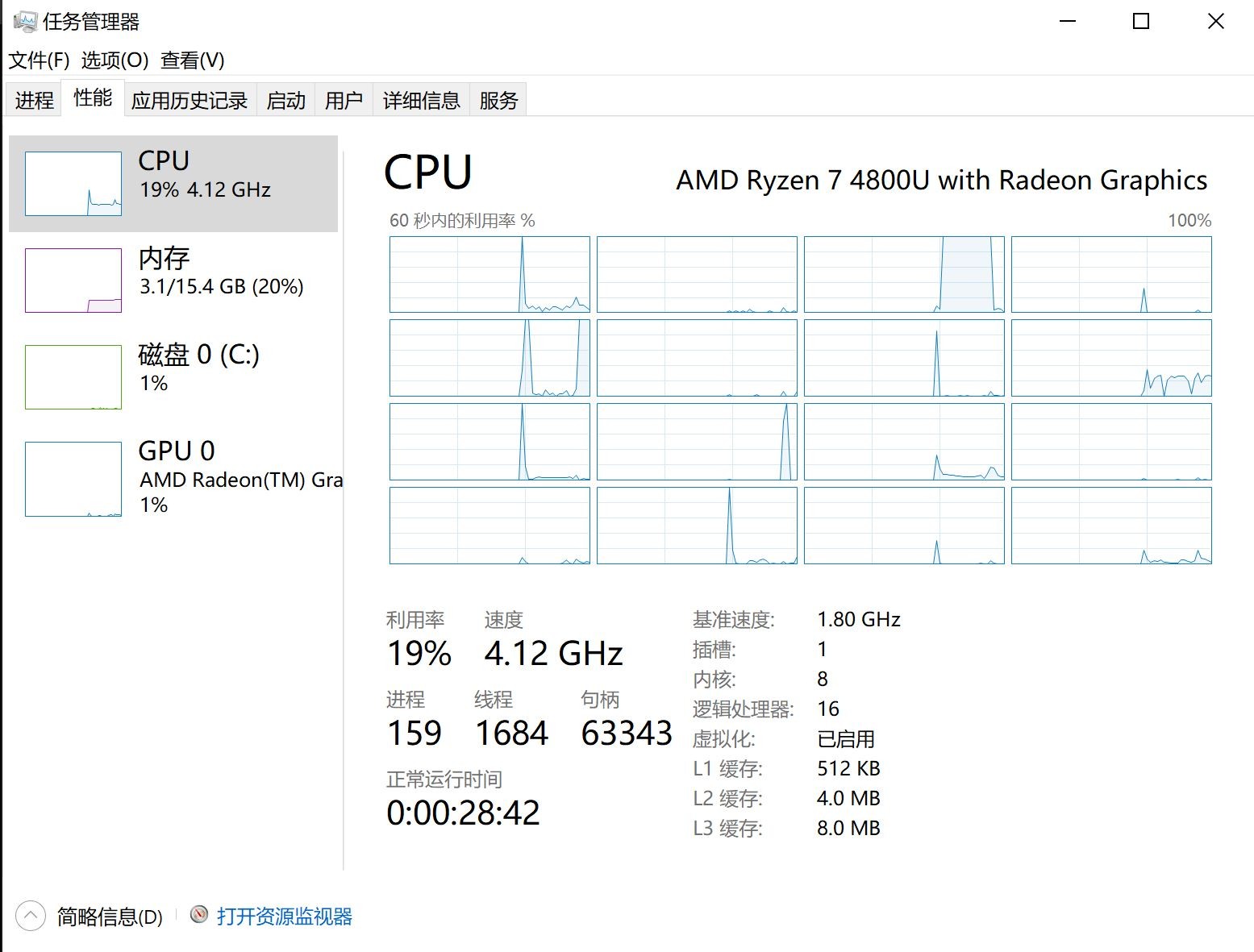The height and width of the screenshot is (952, 1254).
Task: Switch to the 启动 tab
Action: point(285,101)
